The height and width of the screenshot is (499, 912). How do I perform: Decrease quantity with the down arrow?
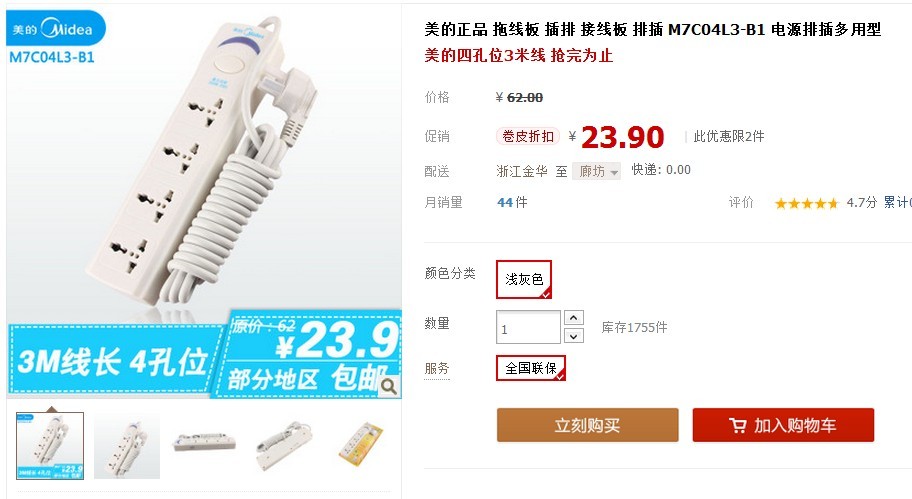pyautogui.click(x=573, y=336)
